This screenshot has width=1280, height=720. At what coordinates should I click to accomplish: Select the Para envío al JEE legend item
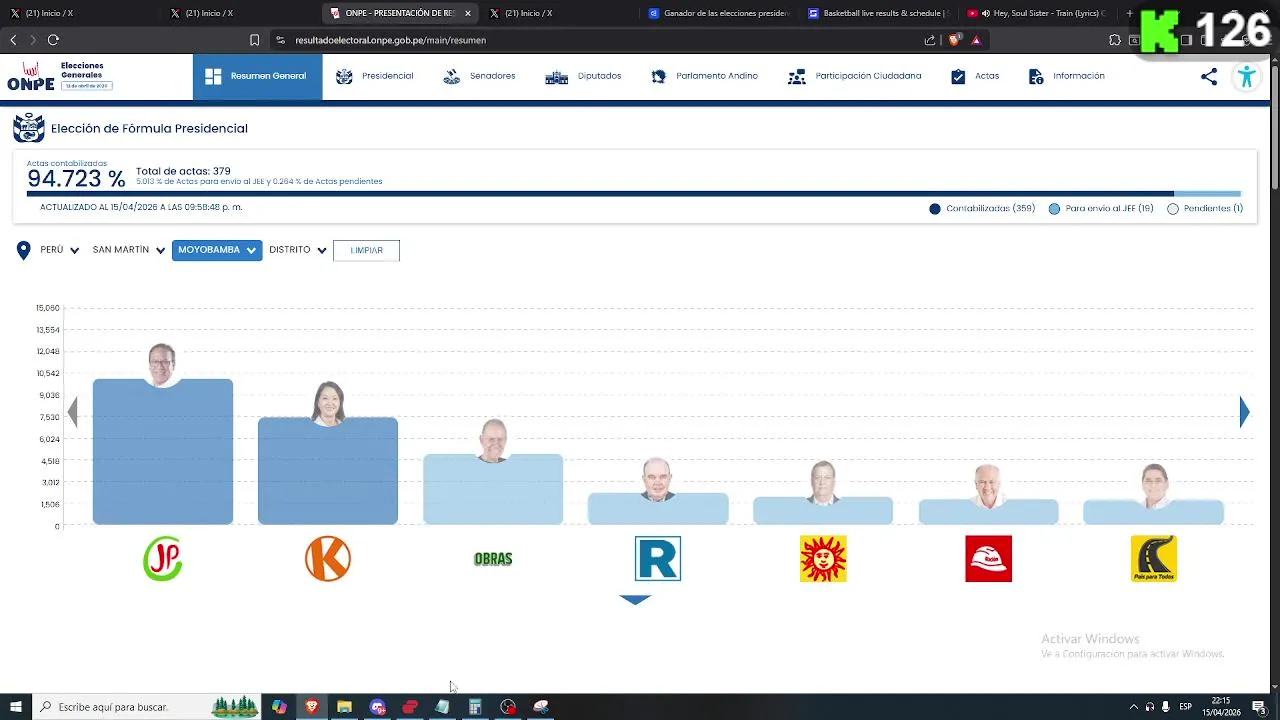click(1101, 209)
